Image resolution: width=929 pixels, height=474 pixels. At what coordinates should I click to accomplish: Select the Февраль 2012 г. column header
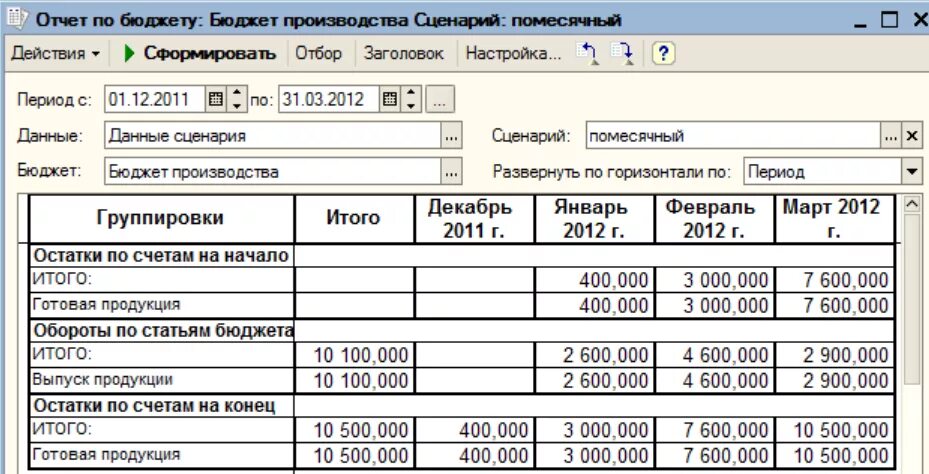714,218
